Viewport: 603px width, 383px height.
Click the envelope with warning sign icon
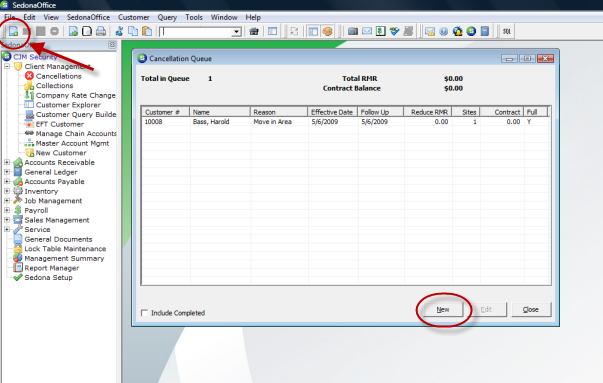(430, 31)
